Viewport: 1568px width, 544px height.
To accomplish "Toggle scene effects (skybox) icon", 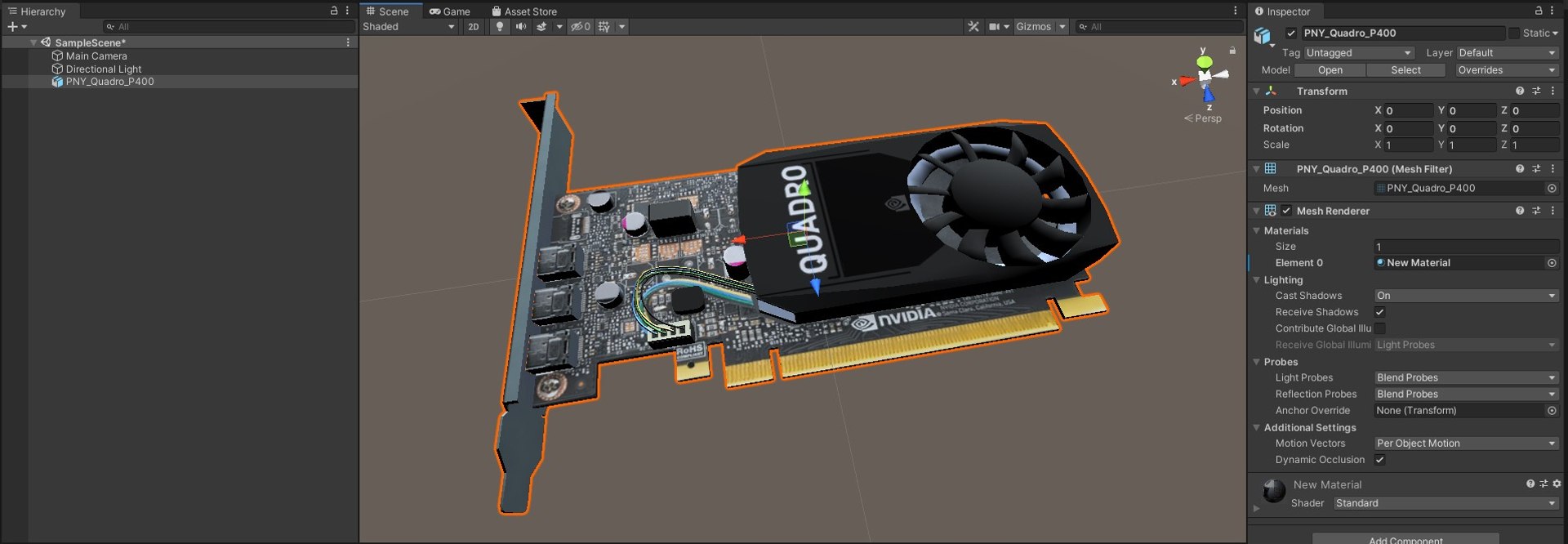I will pyautogui.click(x=541, y=27).
